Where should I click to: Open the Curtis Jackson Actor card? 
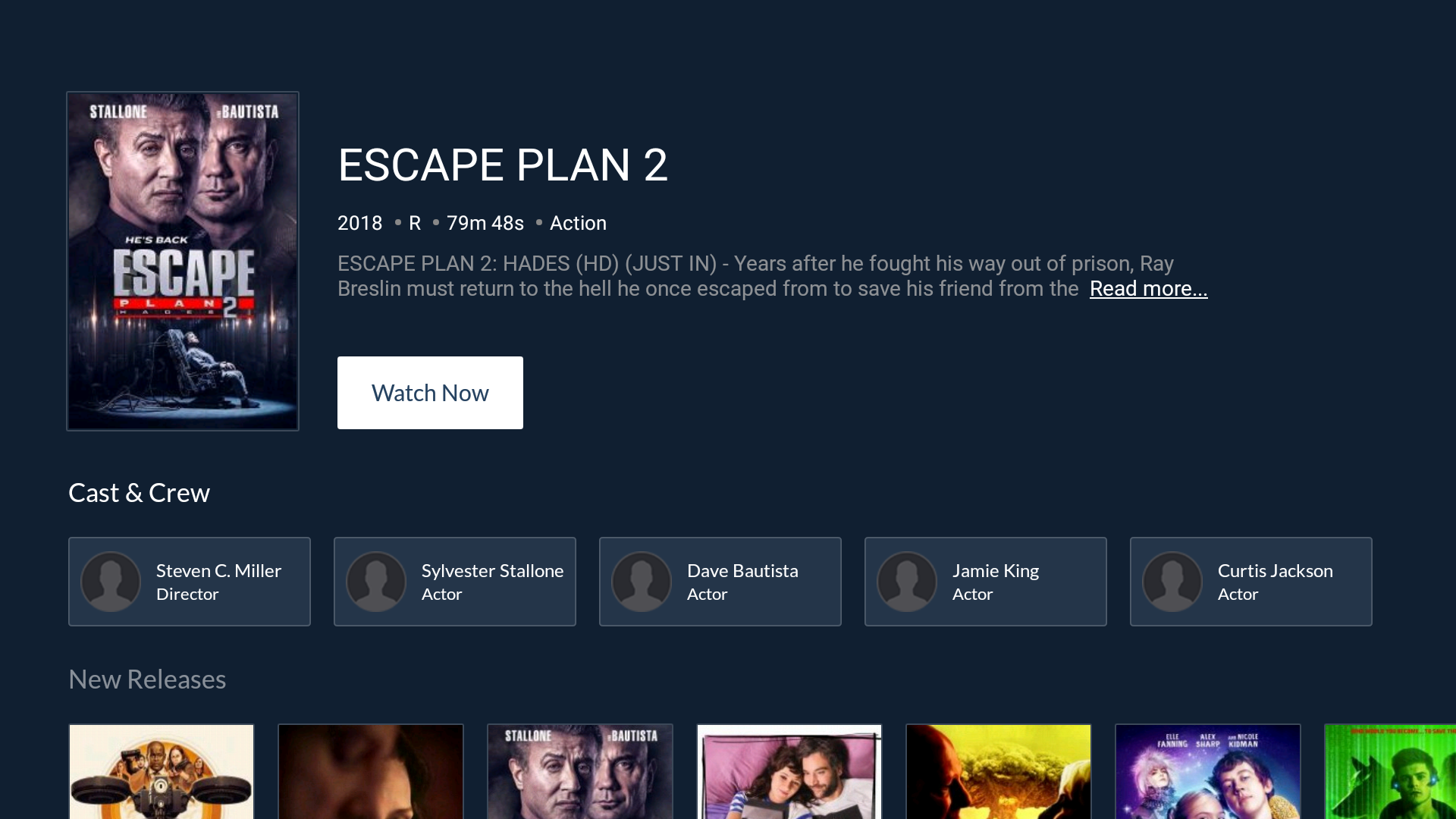pos(1251,582)
